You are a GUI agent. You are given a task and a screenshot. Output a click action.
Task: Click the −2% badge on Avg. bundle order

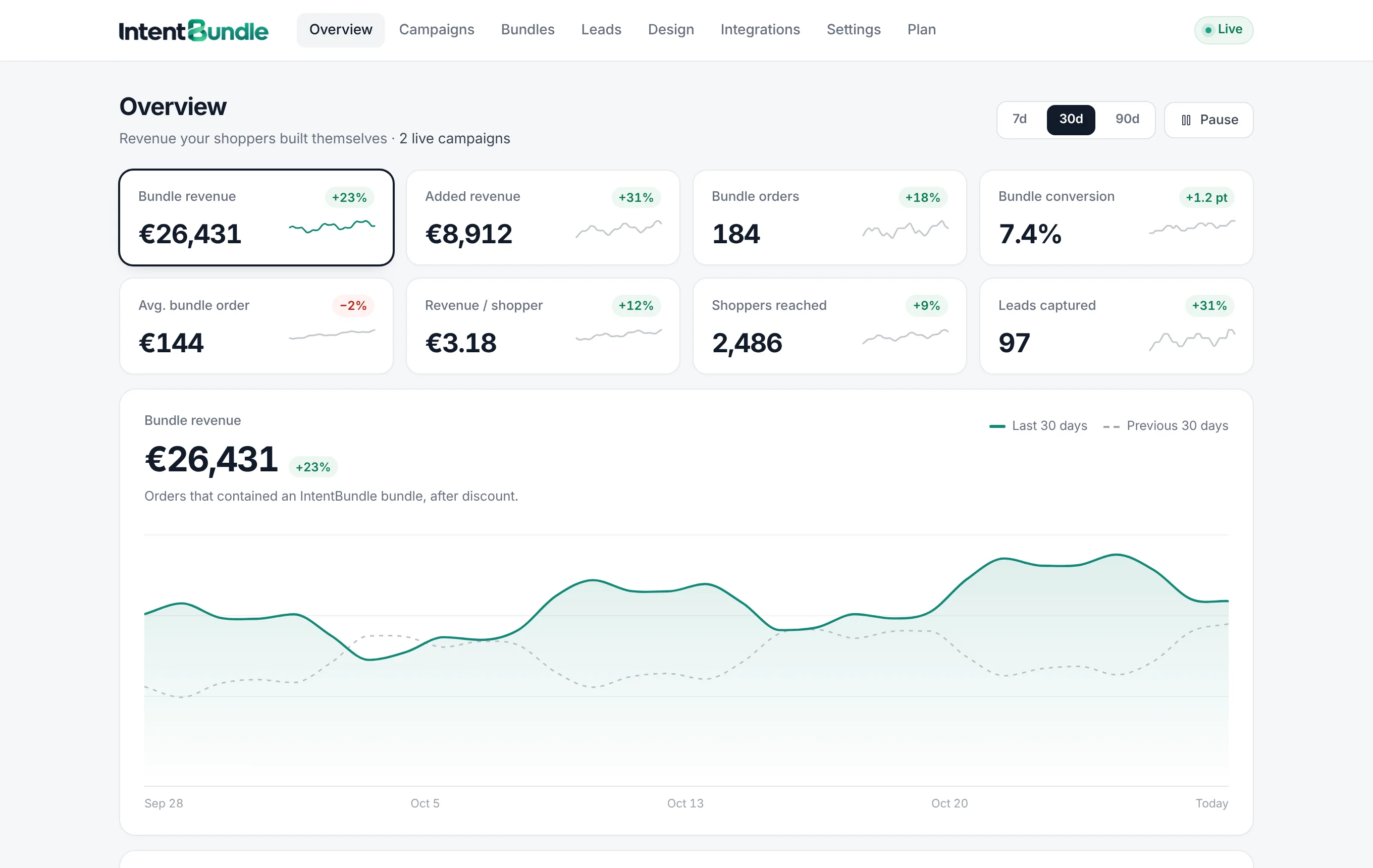click(353, 305)
